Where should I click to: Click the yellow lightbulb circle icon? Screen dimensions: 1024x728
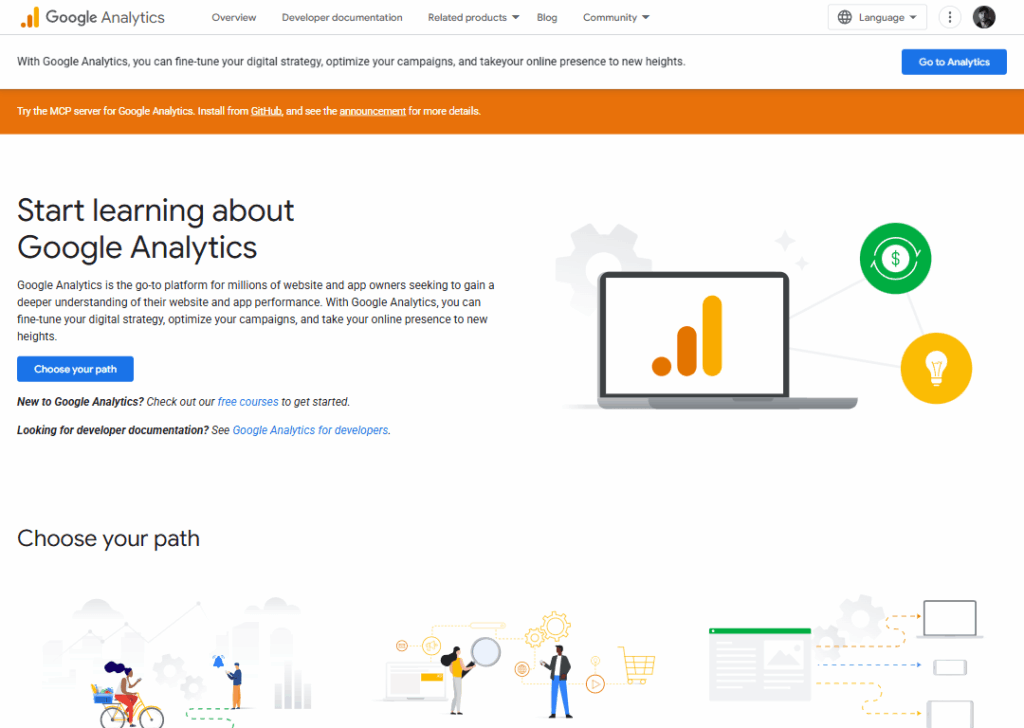click(936, 368)
